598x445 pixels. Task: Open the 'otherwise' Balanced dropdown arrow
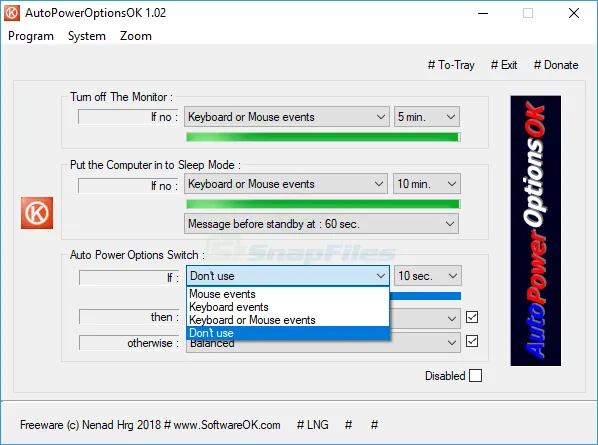[452, 343]
